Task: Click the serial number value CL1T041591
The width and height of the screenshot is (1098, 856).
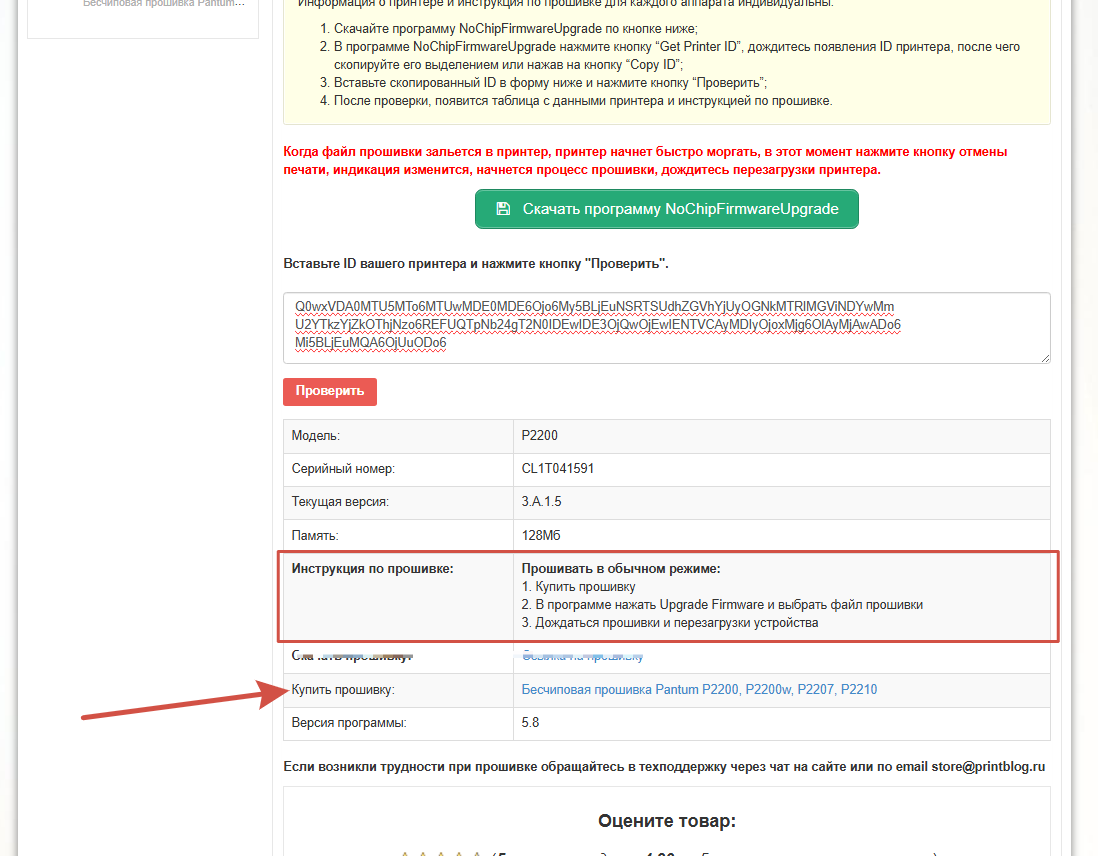Action: pyautogui.click(x=558, y=468)
